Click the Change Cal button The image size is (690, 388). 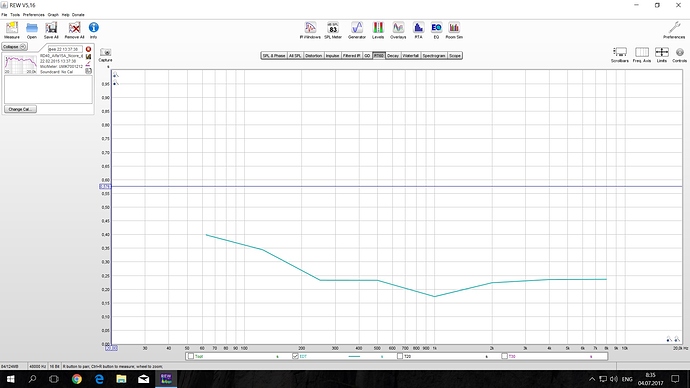click(x=20, y=109)
